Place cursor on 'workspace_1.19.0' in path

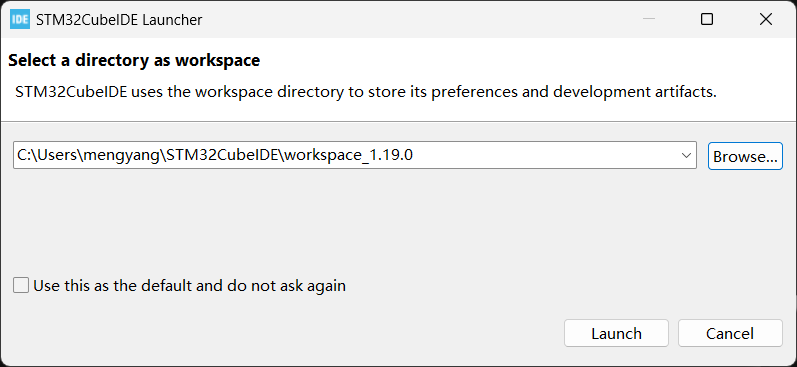[x=349, y=155]
